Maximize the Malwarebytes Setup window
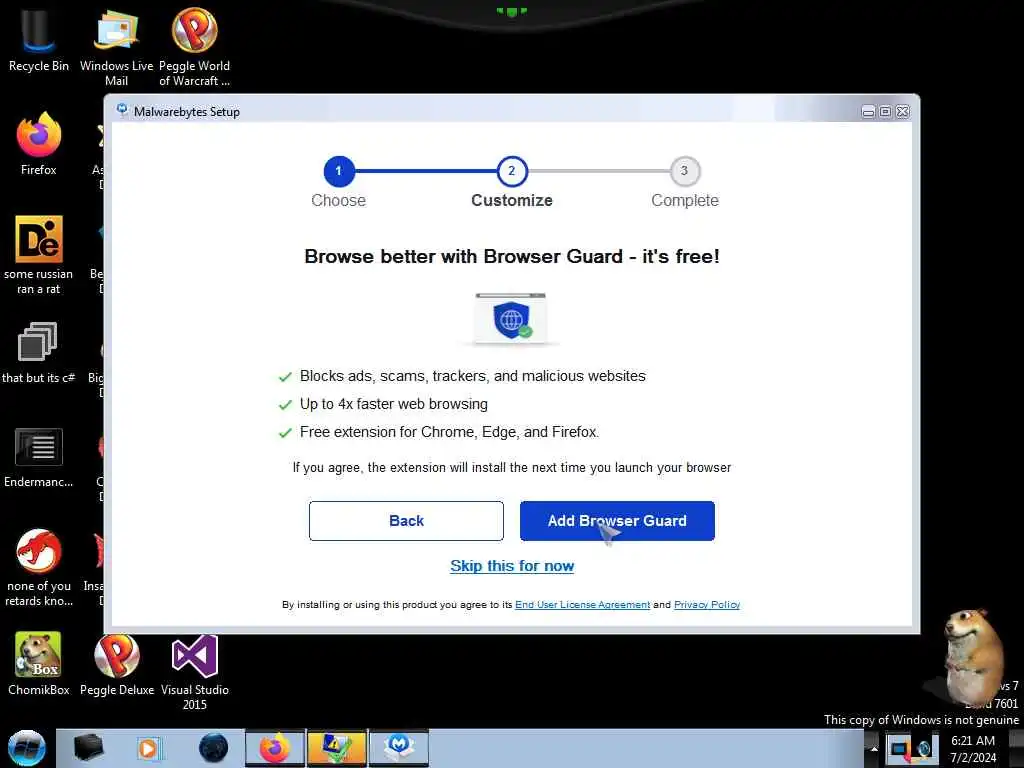The width and height of the screenshot is (1024, 768). [x=885, y=112]
